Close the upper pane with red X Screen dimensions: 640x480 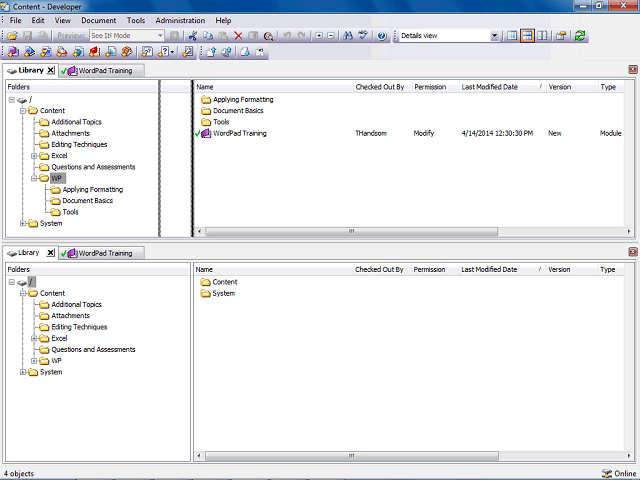633,70
